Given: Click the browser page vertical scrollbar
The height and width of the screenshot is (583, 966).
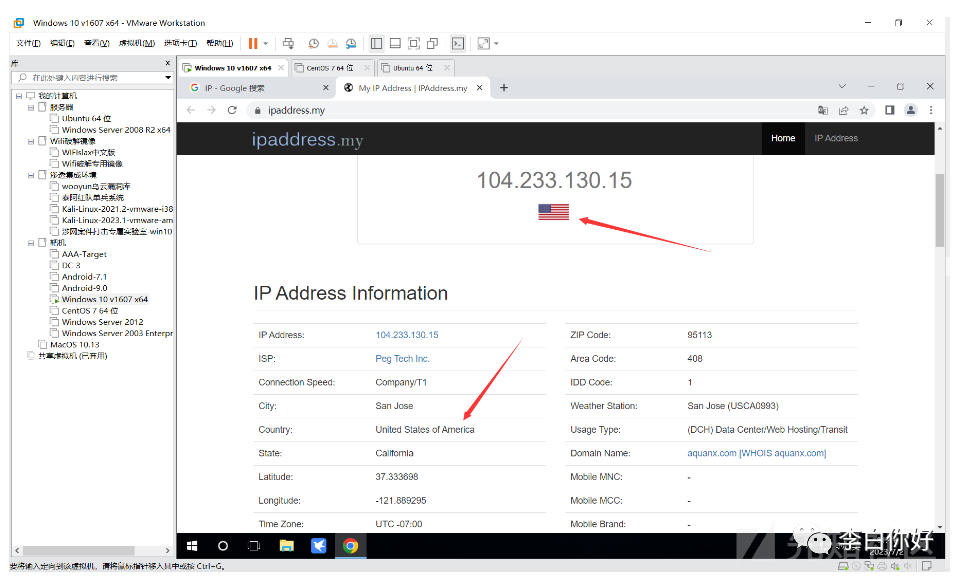Looking at the screenshot, I should (x=940, y=211).
